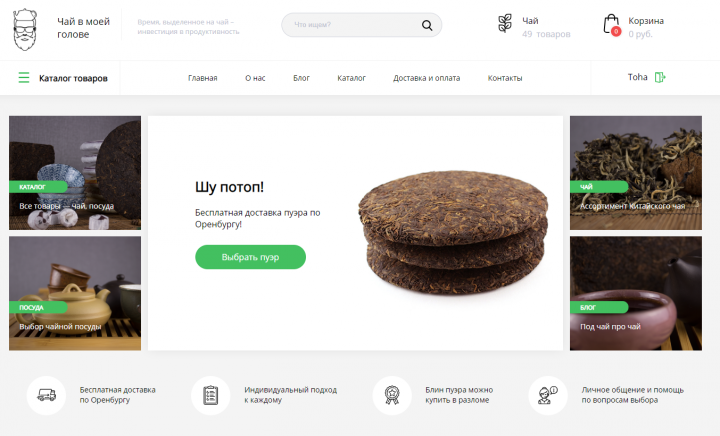Click the tea leaf icon

coord(505,23)
